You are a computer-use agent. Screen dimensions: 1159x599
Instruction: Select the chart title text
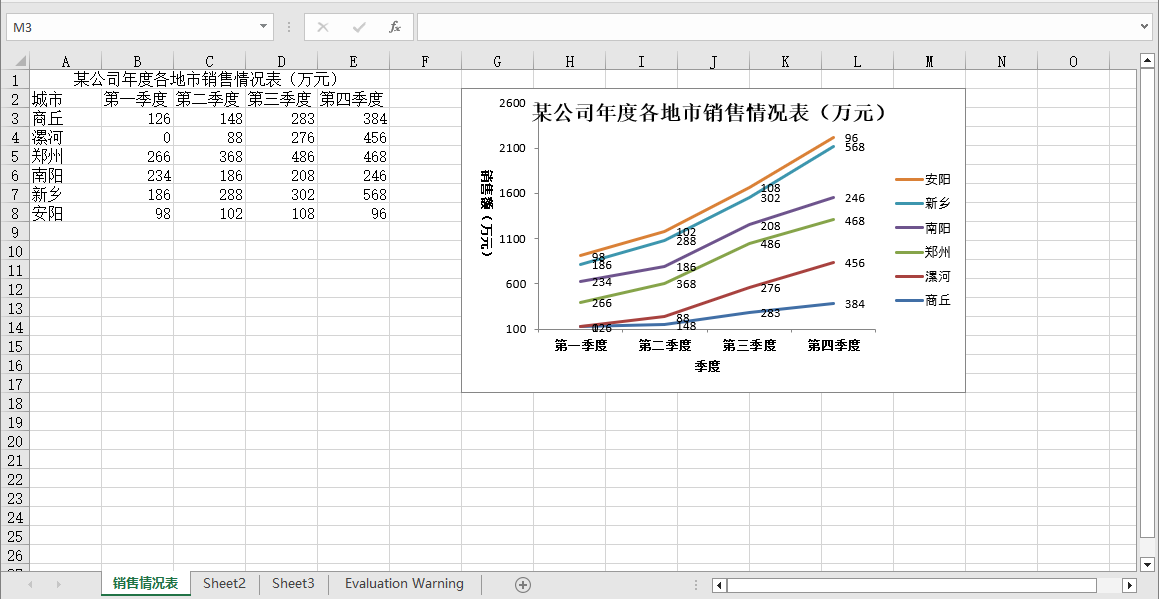(x=709, y=112)
